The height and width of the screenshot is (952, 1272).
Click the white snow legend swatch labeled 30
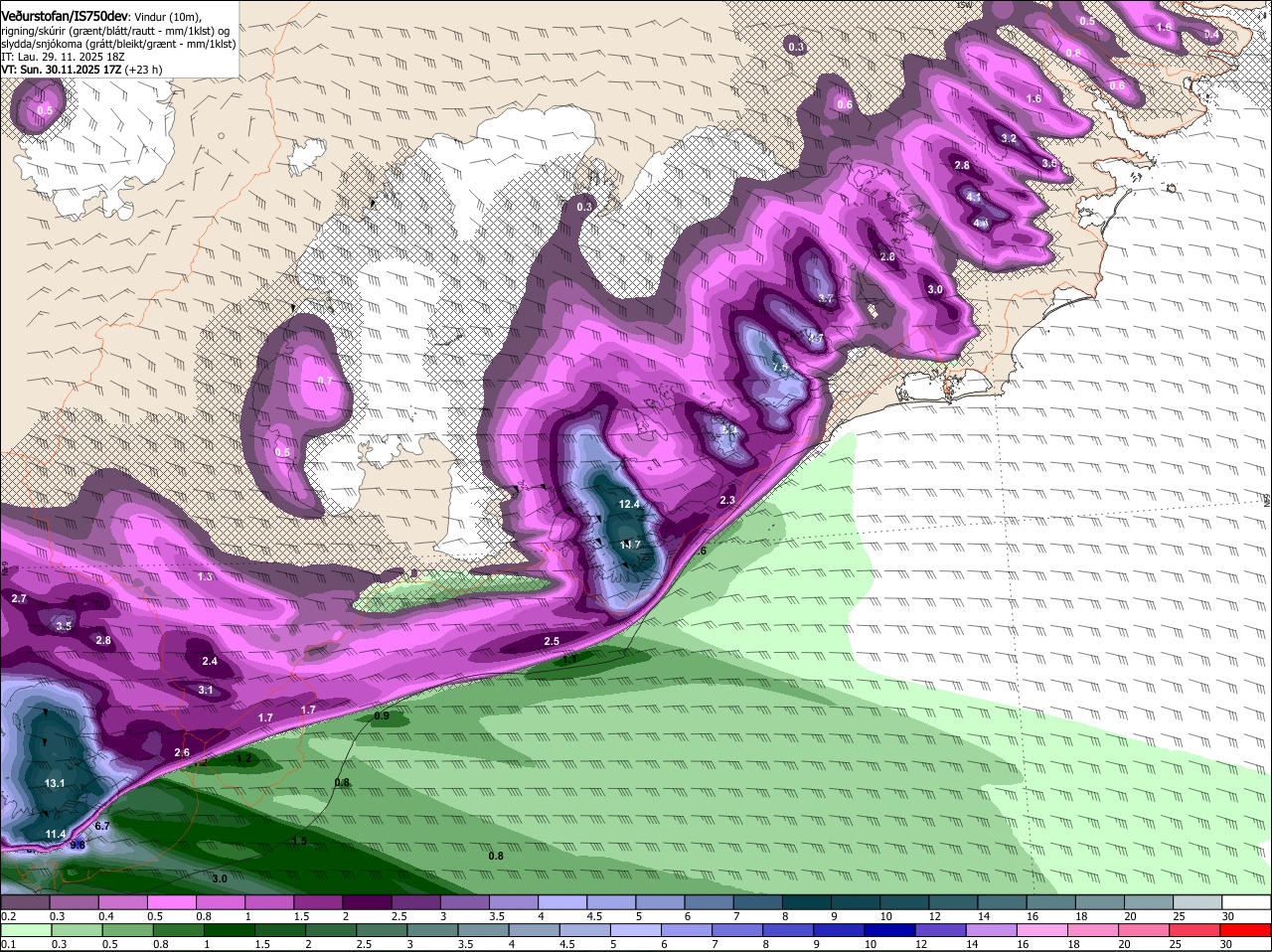1247,902
